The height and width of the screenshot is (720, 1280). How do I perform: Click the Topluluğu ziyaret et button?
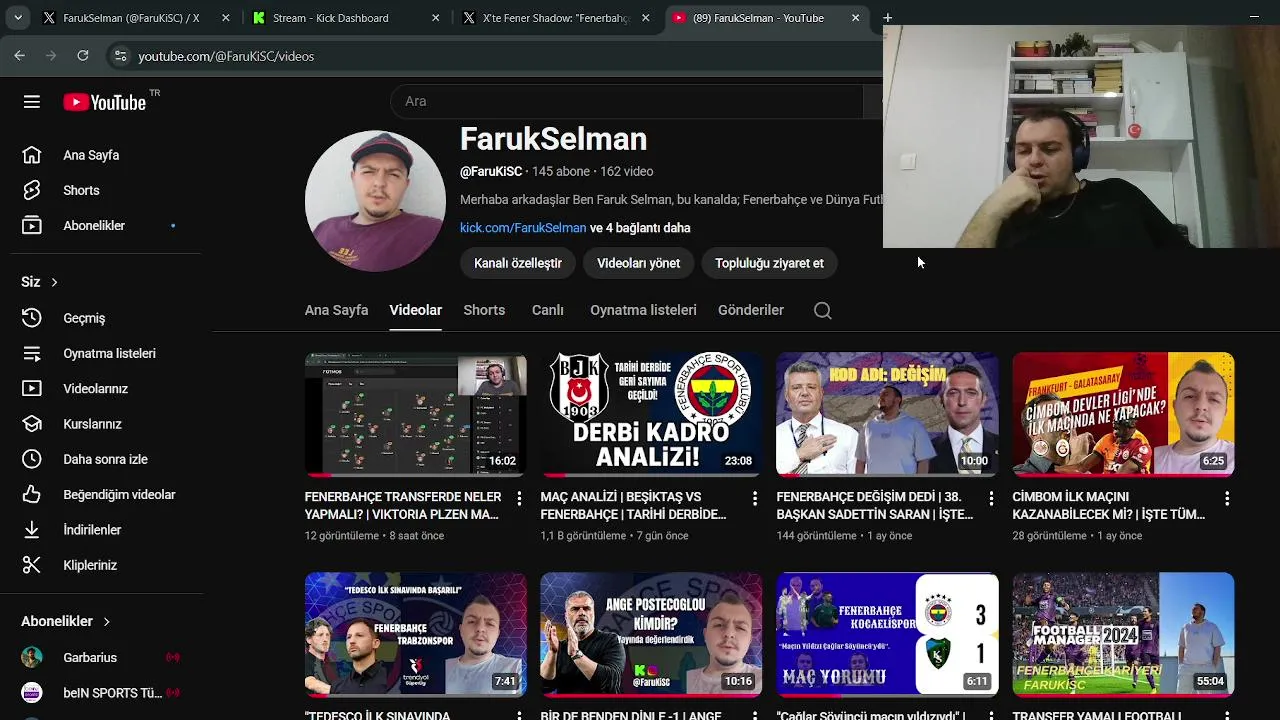(769, 263)
